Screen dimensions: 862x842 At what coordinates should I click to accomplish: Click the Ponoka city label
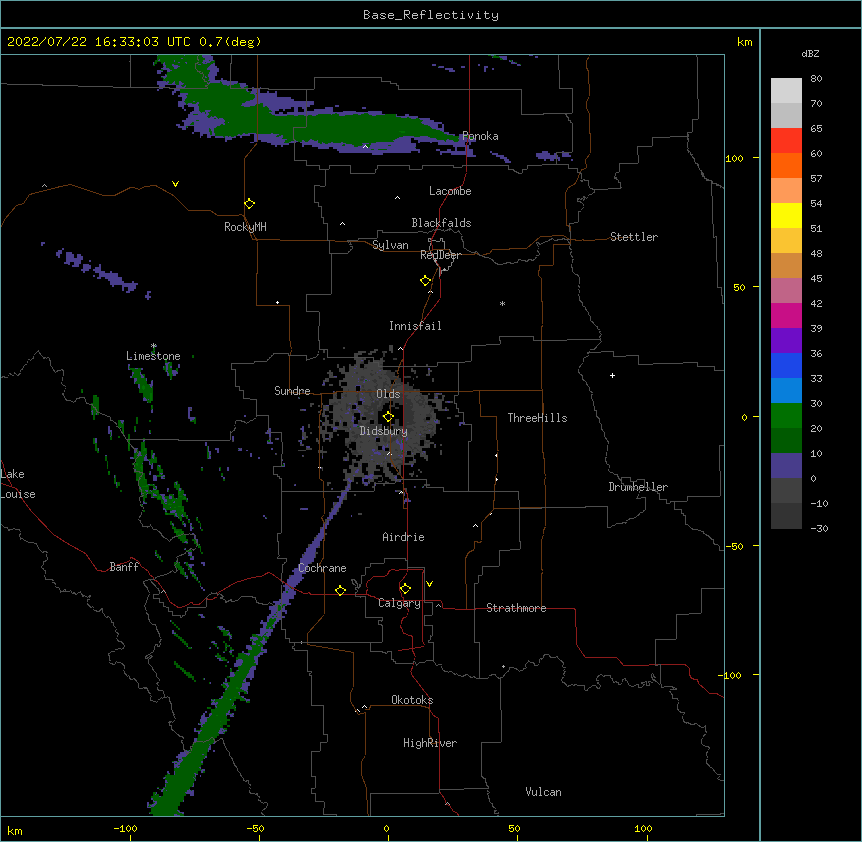point(480,136)
